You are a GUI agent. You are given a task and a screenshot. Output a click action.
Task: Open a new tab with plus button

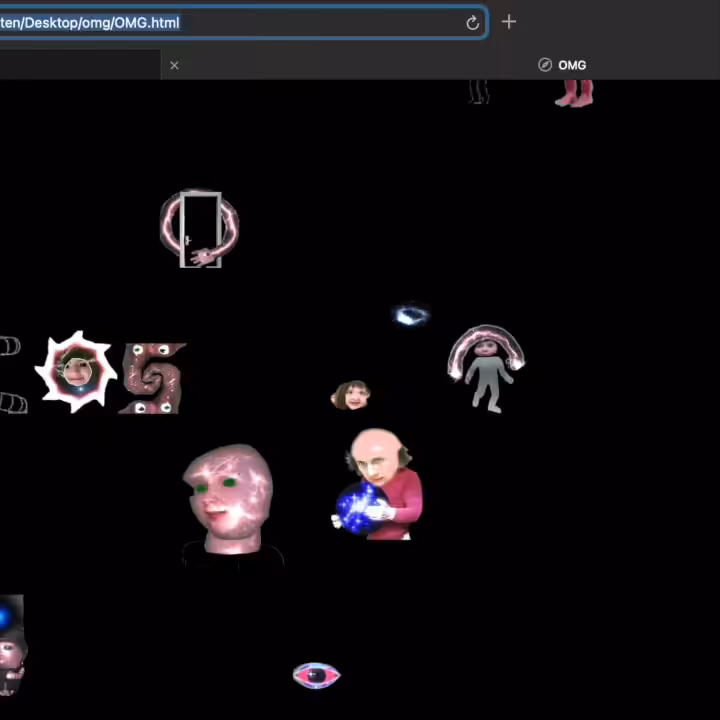pyautogui.click(x=509, y=22)
